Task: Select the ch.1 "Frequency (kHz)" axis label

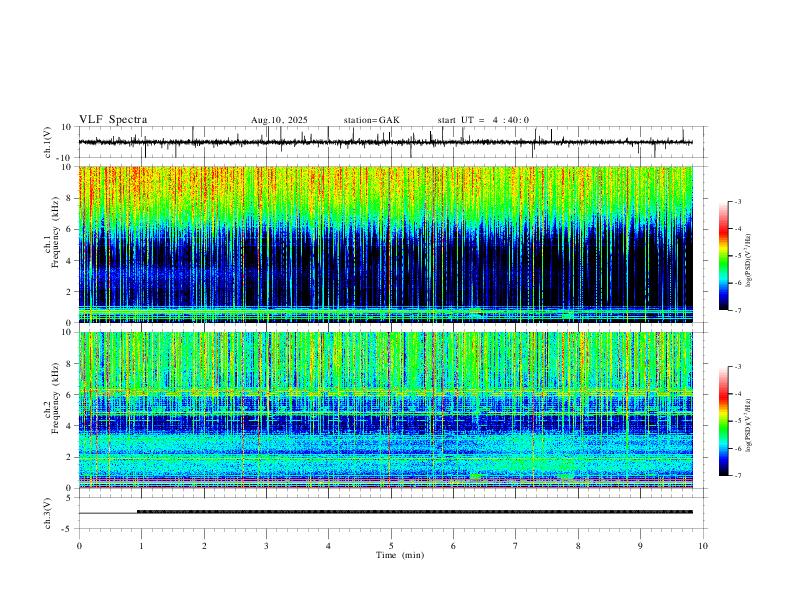Action: [x=55, y=232]
